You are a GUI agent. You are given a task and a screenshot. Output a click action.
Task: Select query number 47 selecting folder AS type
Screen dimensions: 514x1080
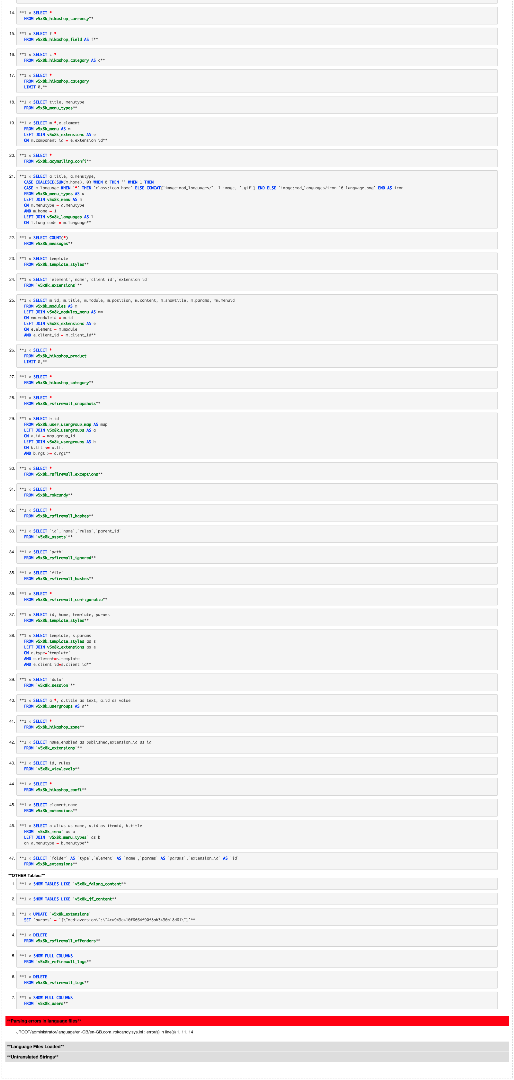pos(257,861)
